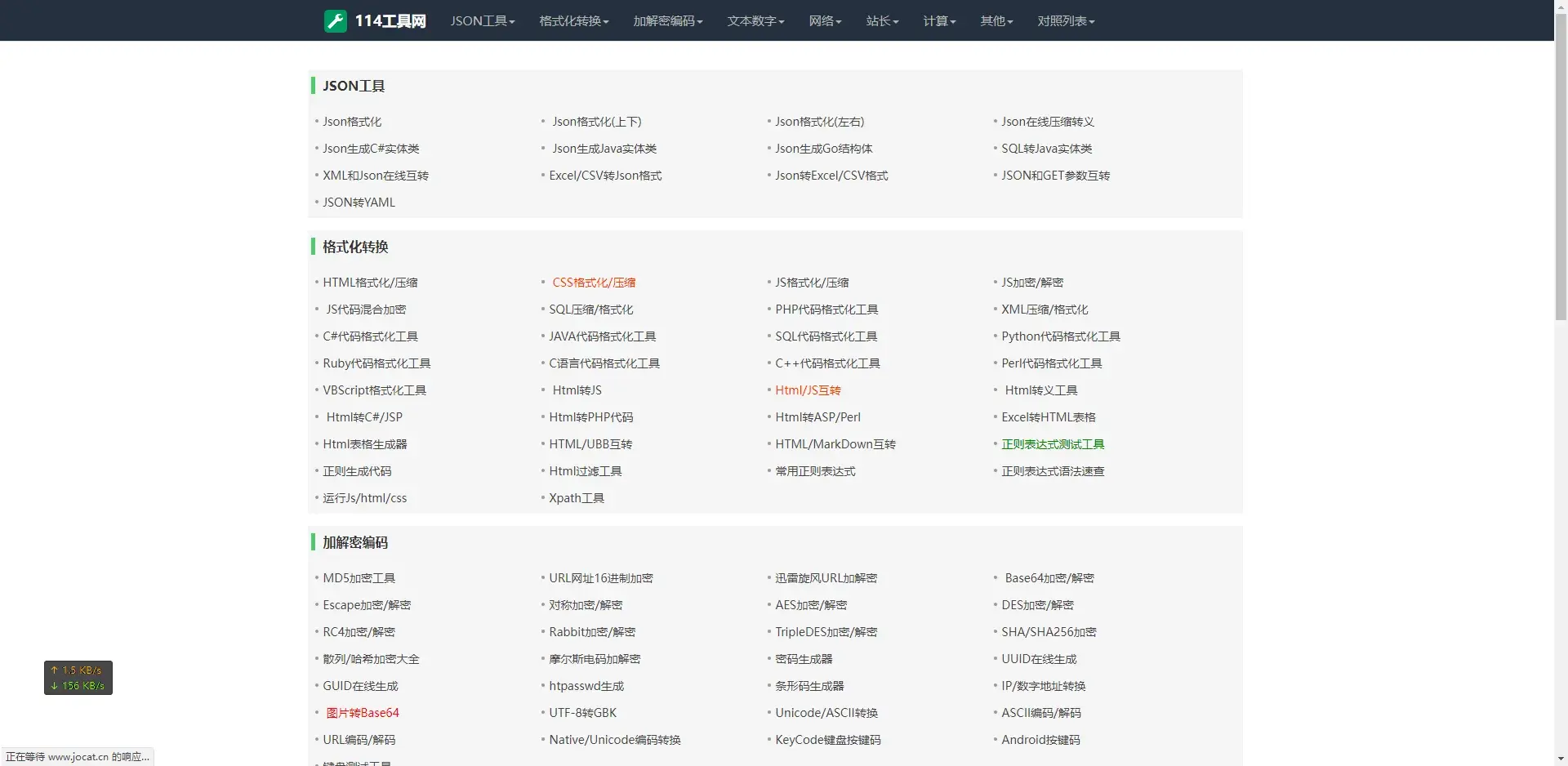Open the 对照列表 dropdown menu
The image size is (1568, 766).
point(1067,21)
